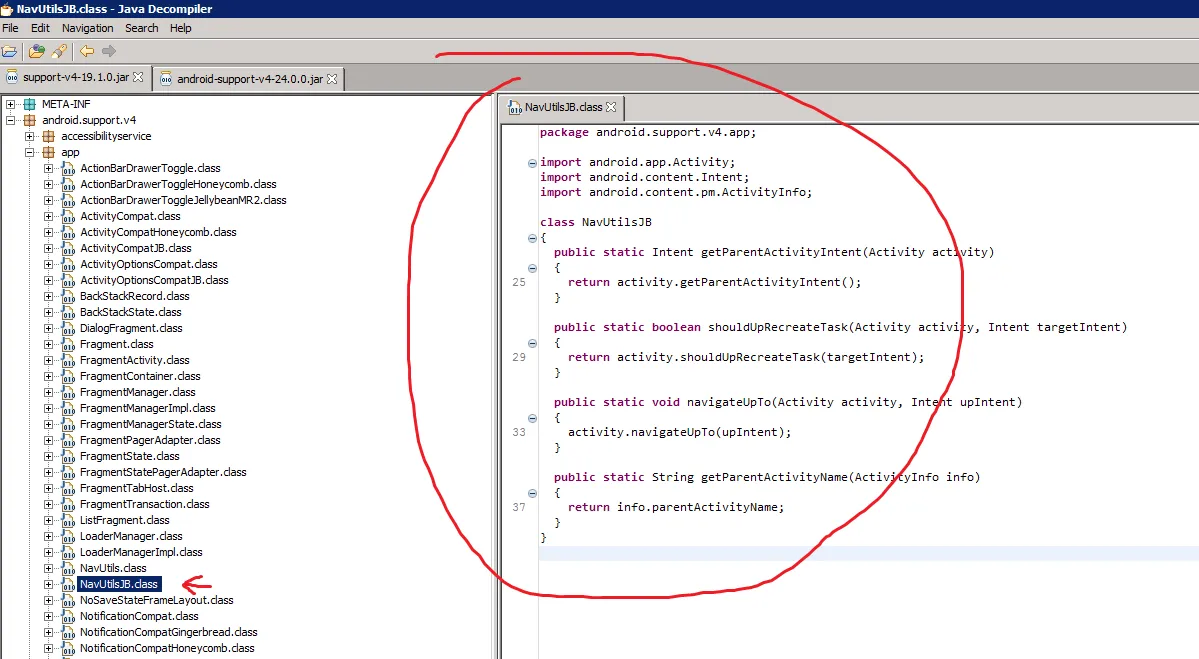Viewport: 1199px width, 659px height.
Task: Collapse the NavUtilsJB class body fold marker
Action: pyautogui.click(x=532, y=238)
